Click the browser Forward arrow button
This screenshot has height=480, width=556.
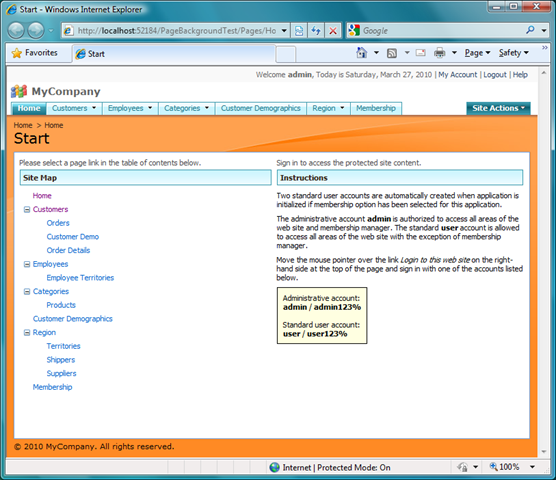point(36,30)
